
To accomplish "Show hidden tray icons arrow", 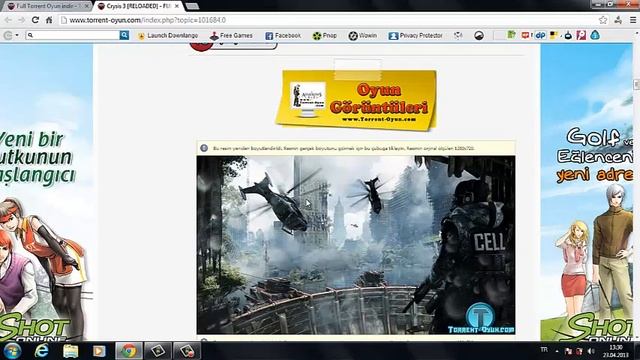I will click(557, 351).
